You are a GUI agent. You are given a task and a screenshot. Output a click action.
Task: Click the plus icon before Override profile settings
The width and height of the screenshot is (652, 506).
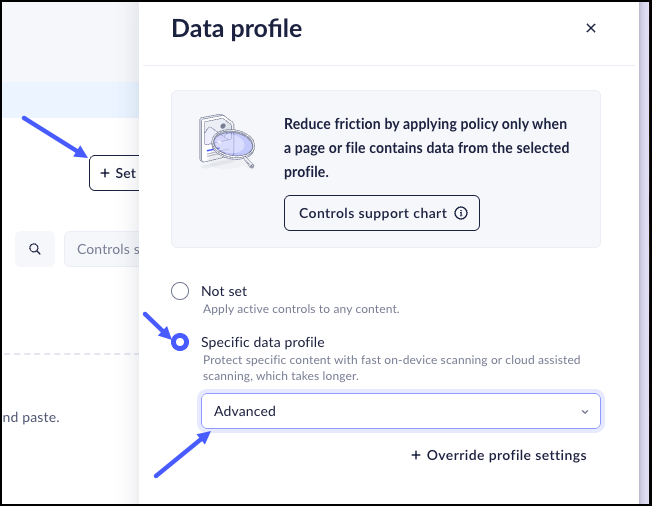pos(416,455)
